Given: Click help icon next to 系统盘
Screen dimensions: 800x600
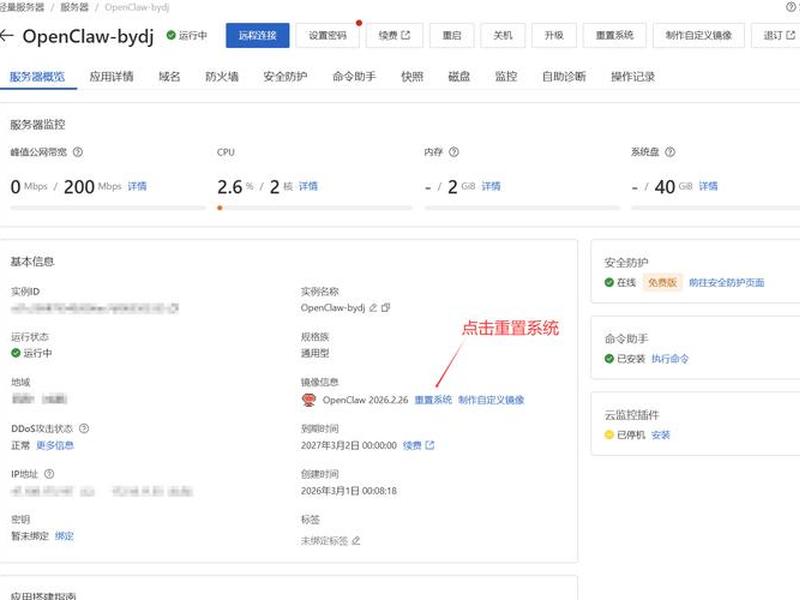Looking at the screenshot, I should [x=670, y=152].
